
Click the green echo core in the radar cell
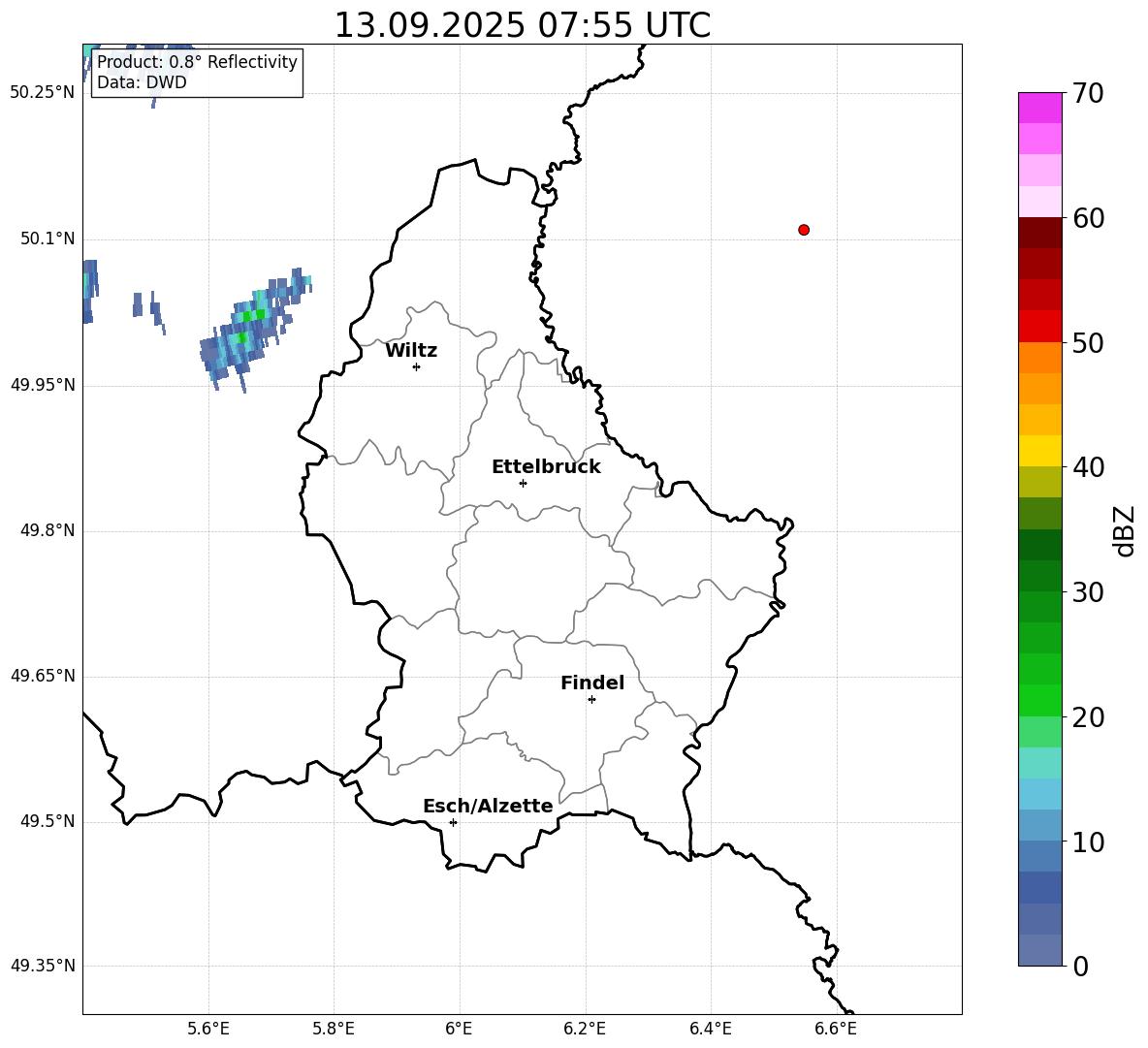(254, 315)
